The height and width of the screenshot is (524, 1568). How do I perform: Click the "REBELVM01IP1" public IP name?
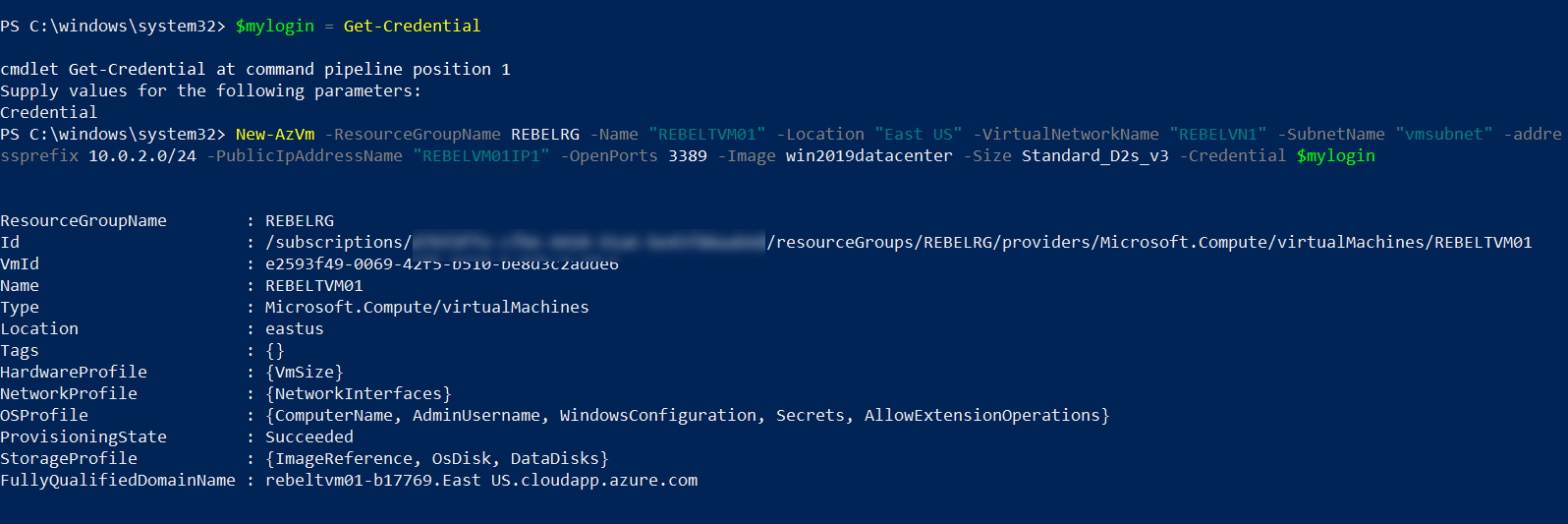481,155
